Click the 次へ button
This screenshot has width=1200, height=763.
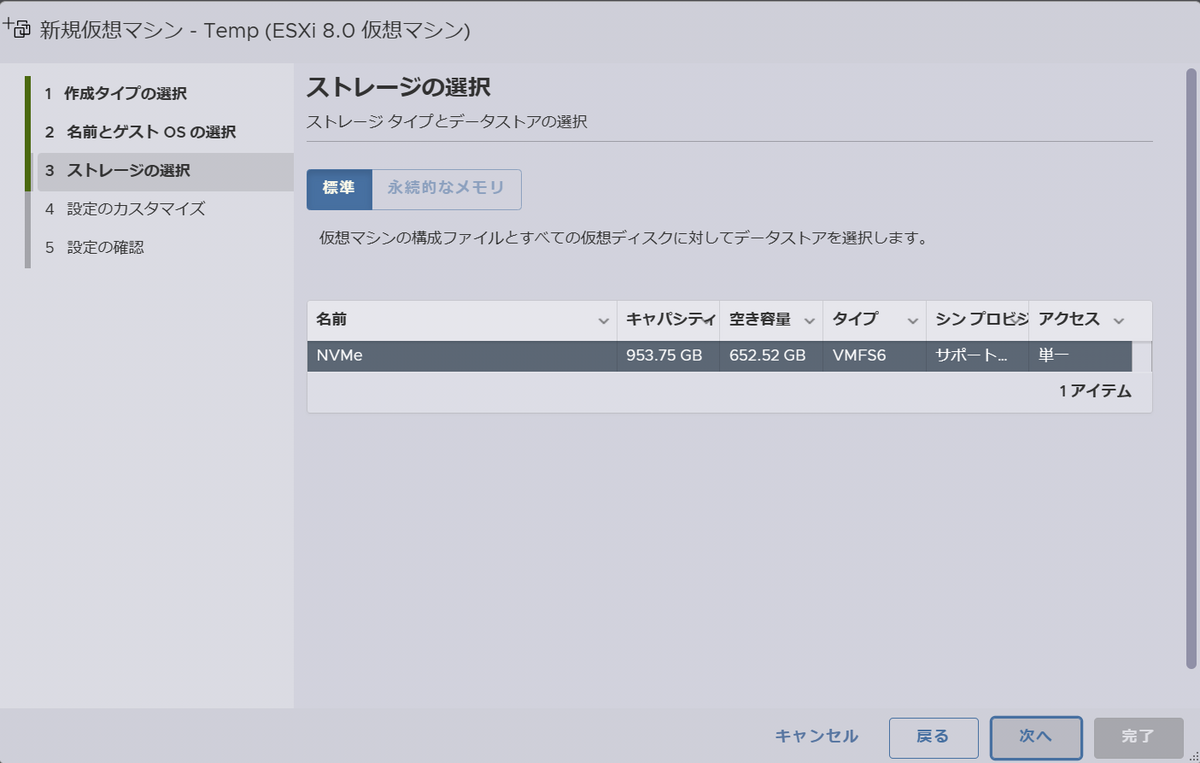pos(1036,737)
